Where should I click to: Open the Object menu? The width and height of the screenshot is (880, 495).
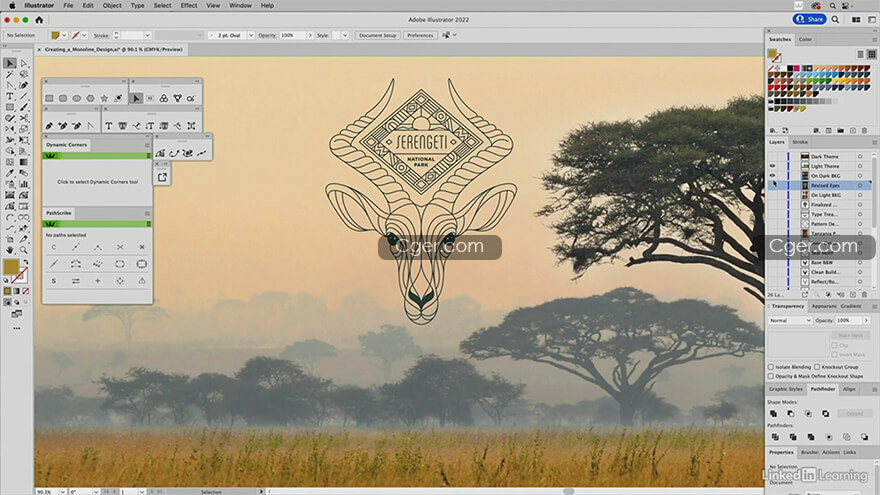(x=112, y=5)
